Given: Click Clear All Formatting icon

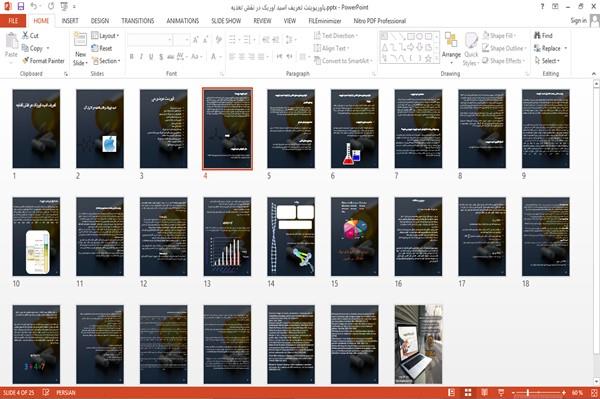Looking at the screenshot, I should pyautogui.click(x=219, y=39).
